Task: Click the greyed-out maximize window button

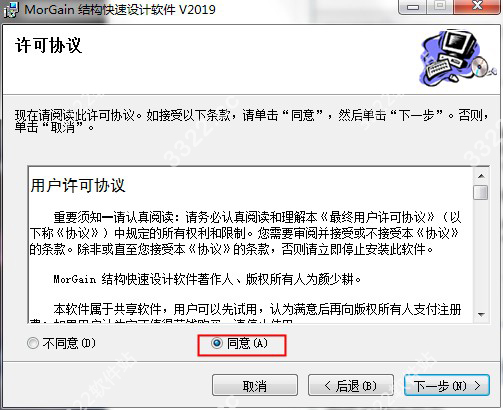Action: tap(440, 7)
